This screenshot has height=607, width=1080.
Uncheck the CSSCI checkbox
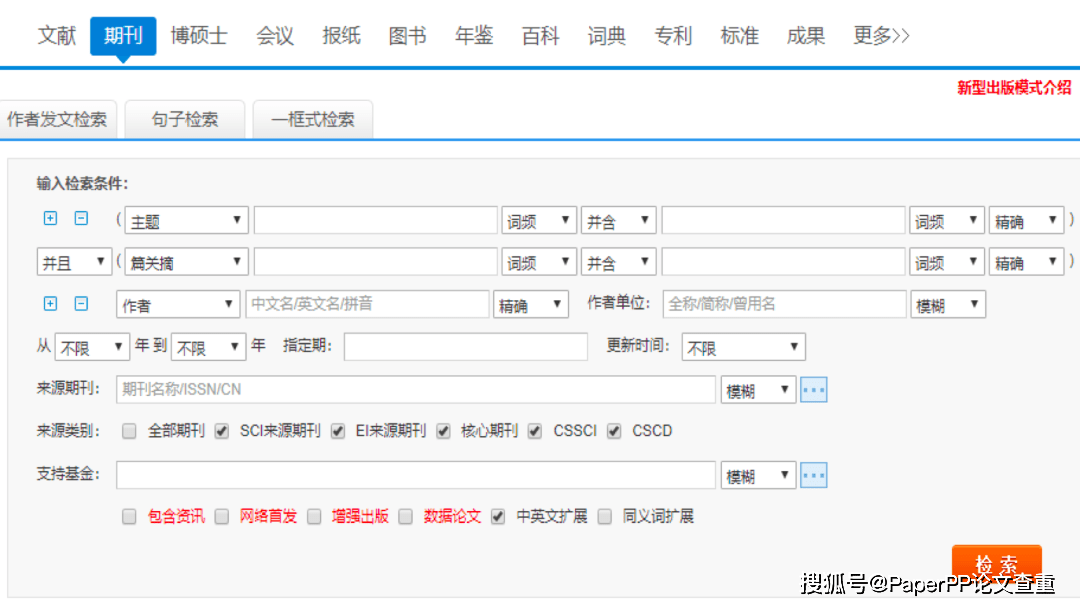tap(534, 431)
